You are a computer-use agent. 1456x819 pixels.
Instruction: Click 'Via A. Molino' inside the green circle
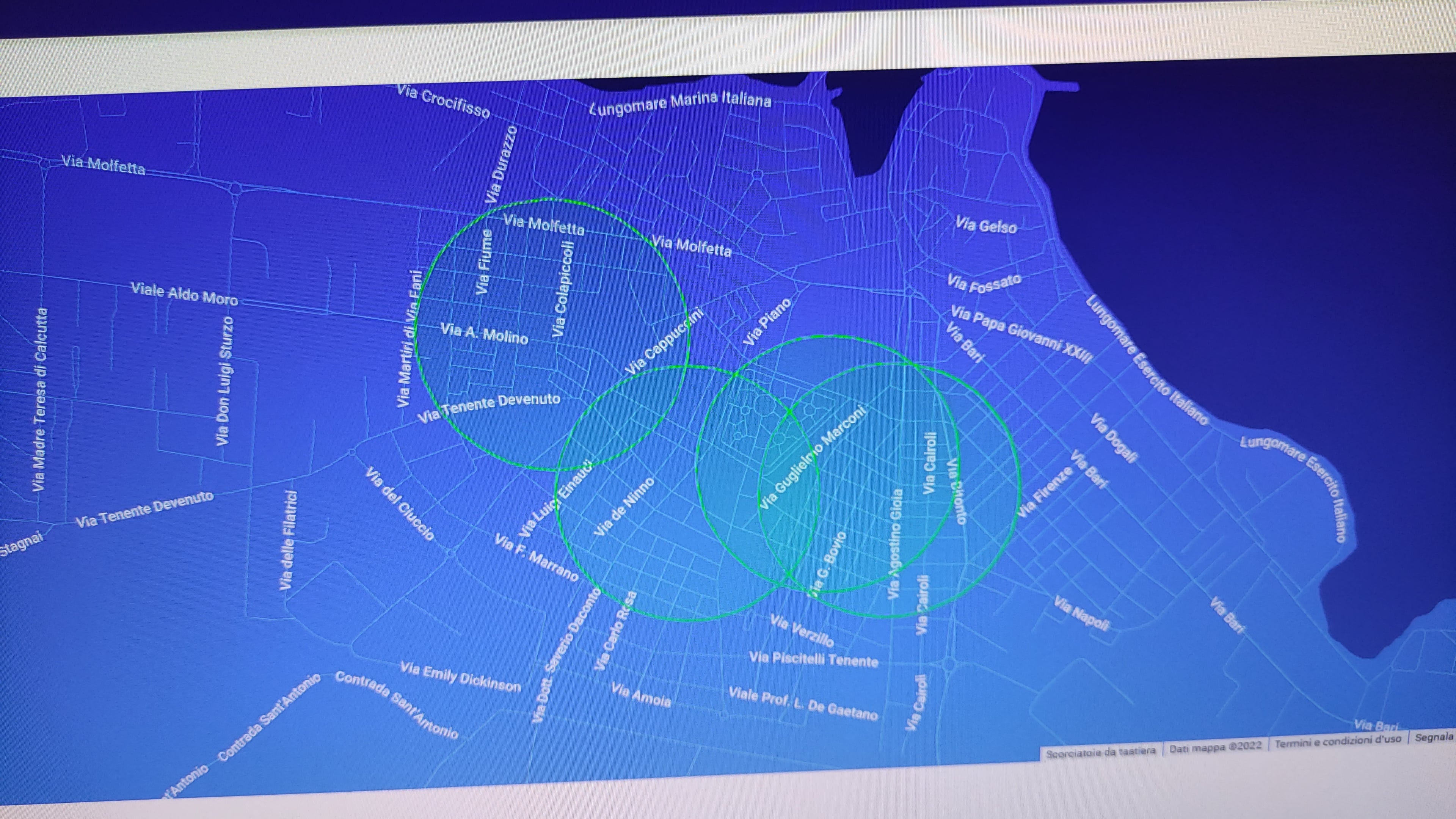click(x=484, y=334)
